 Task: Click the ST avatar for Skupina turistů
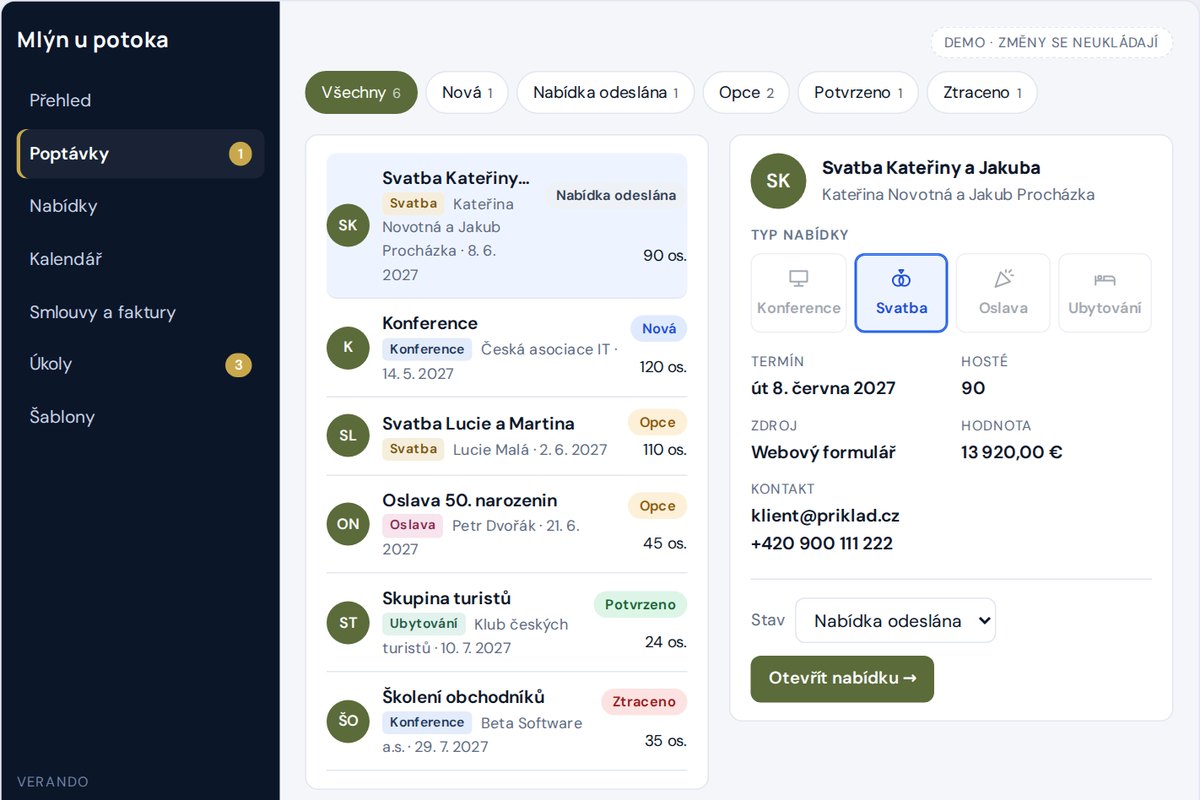[x=348, y=622]
